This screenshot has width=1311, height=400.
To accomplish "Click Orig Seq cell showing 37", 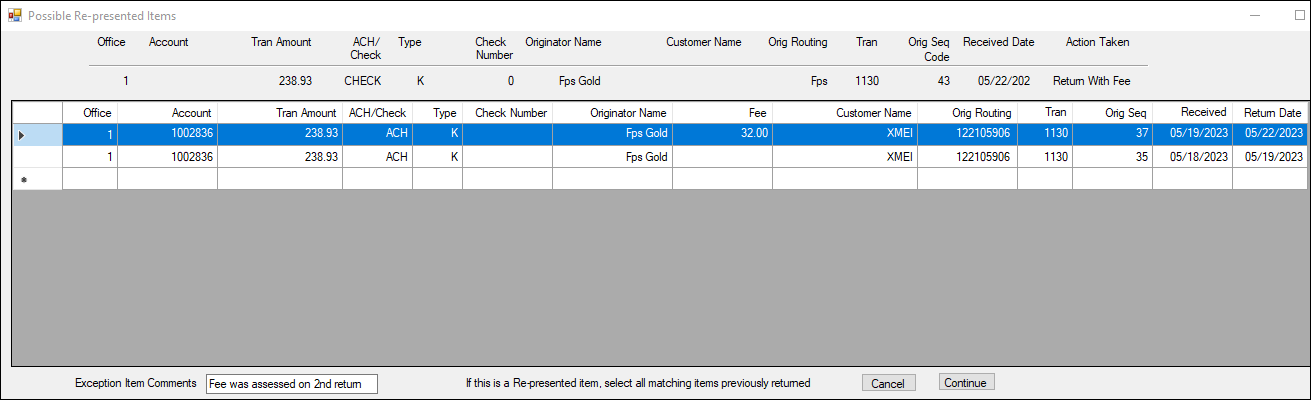I will point(1112,134).
